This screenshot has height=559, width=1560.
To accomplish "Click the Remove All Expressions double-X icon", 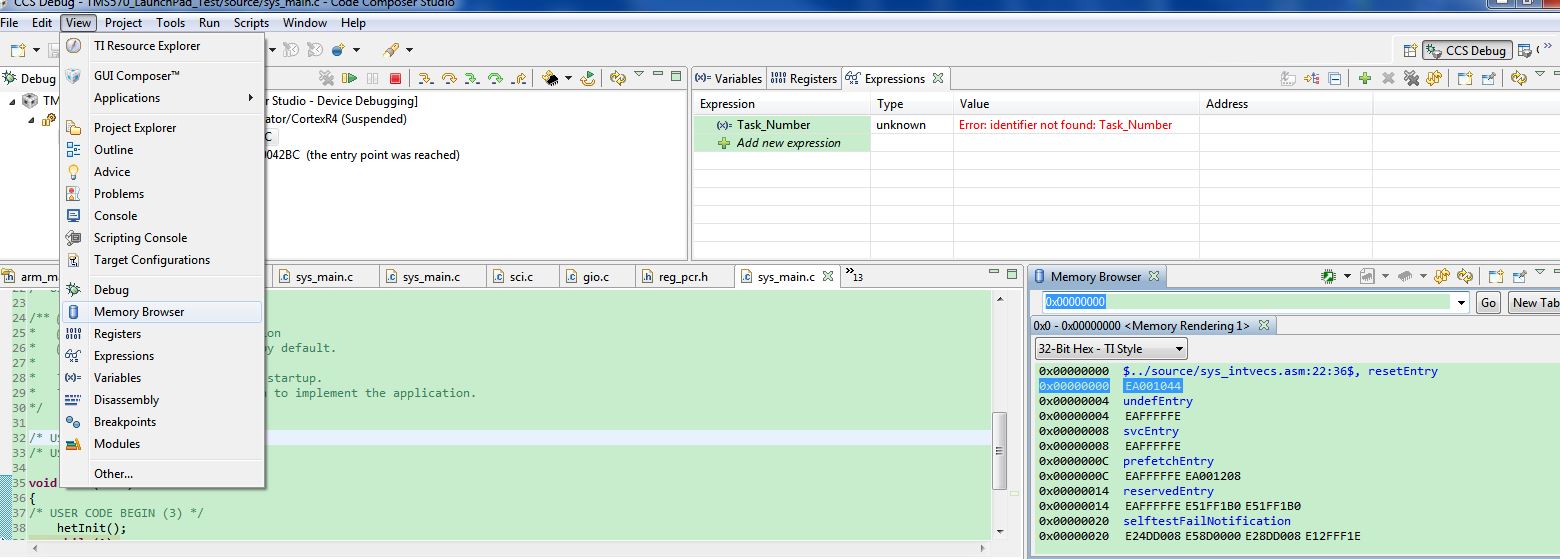I will (x=1411, y=78).
